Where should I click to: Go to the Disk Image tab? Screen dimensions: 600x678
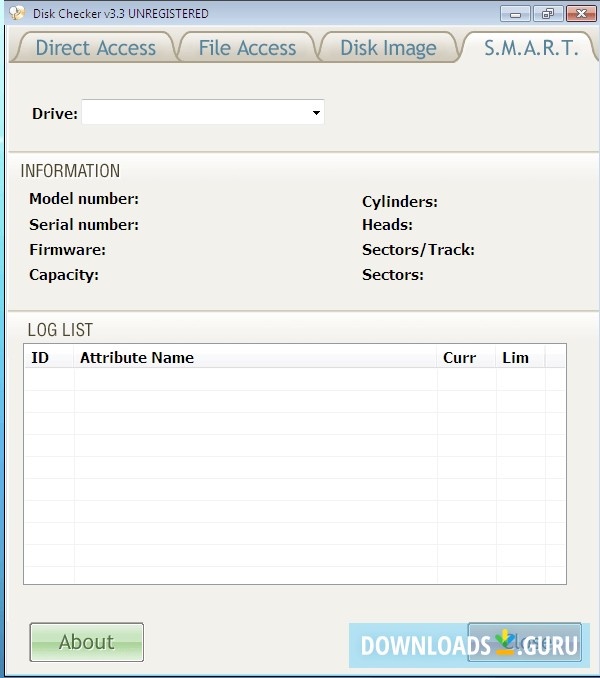click(x=388, y=48)
